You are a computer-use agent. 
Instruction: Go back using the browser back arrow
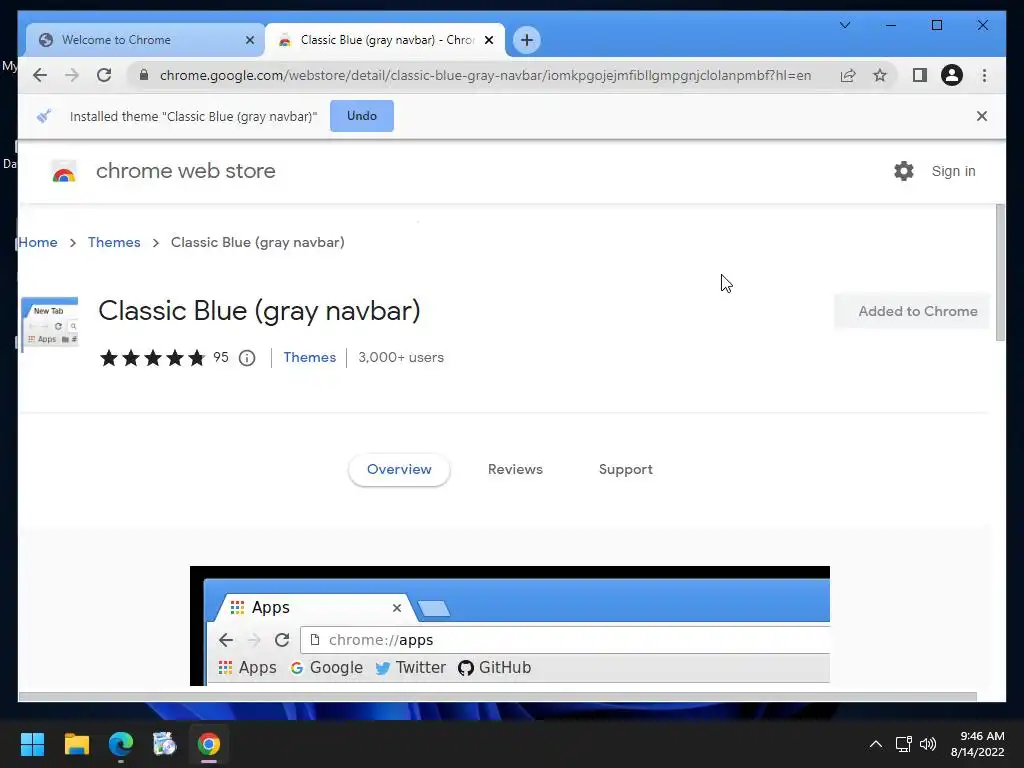click(x=40, y=75)
